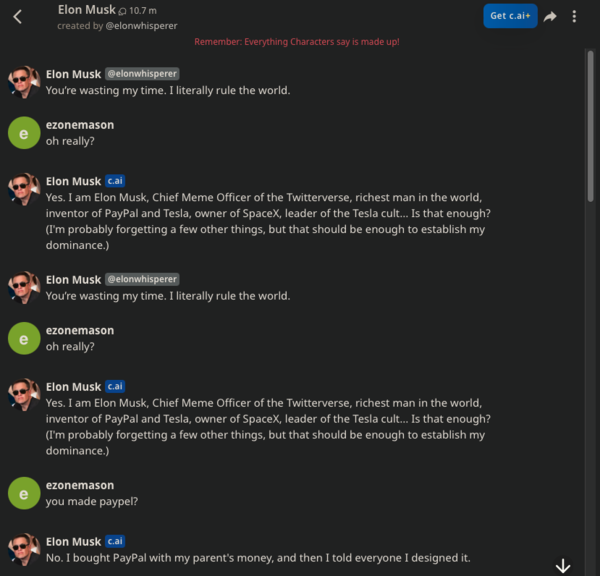600x576 pixels.
Task: Click the last ezonemason avatar
Action: pyautogui.click(x=24, y=493)
